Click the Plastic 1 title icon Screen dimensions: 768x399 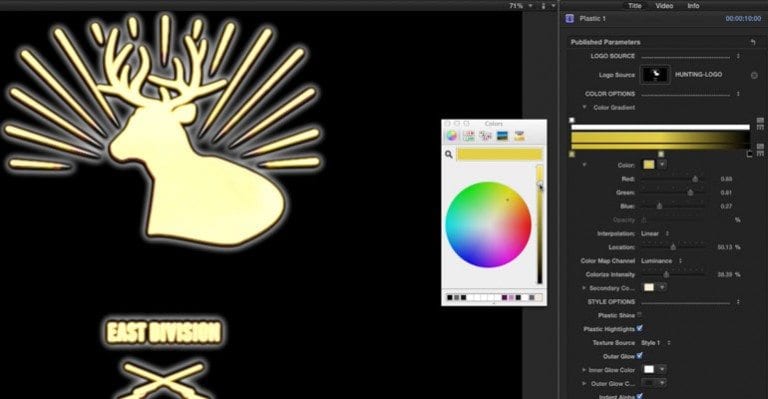click(x=570, y=19)
